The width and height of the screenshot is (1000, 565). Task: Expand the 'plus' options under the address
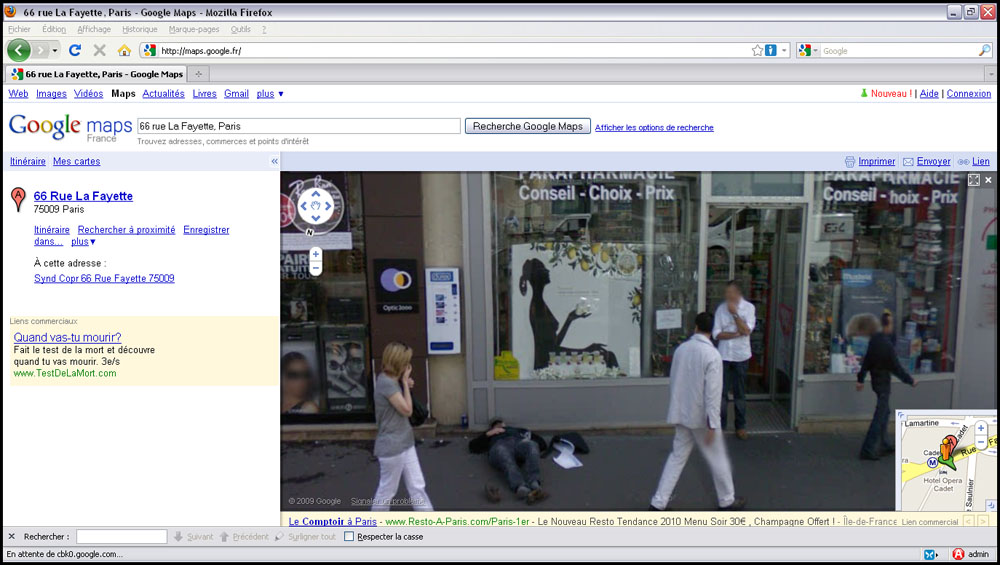click(83, 242)
